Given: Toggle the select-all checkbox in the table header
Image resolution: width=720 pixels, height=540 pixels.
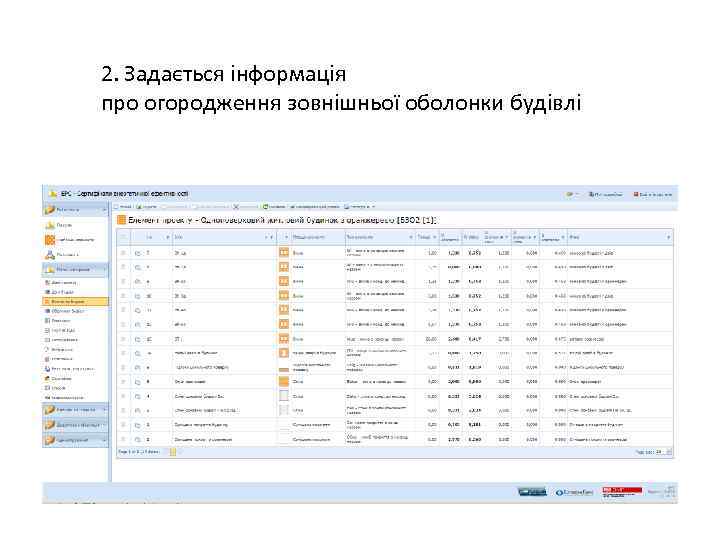Looking at the screenshot, I should pos(123,237).
